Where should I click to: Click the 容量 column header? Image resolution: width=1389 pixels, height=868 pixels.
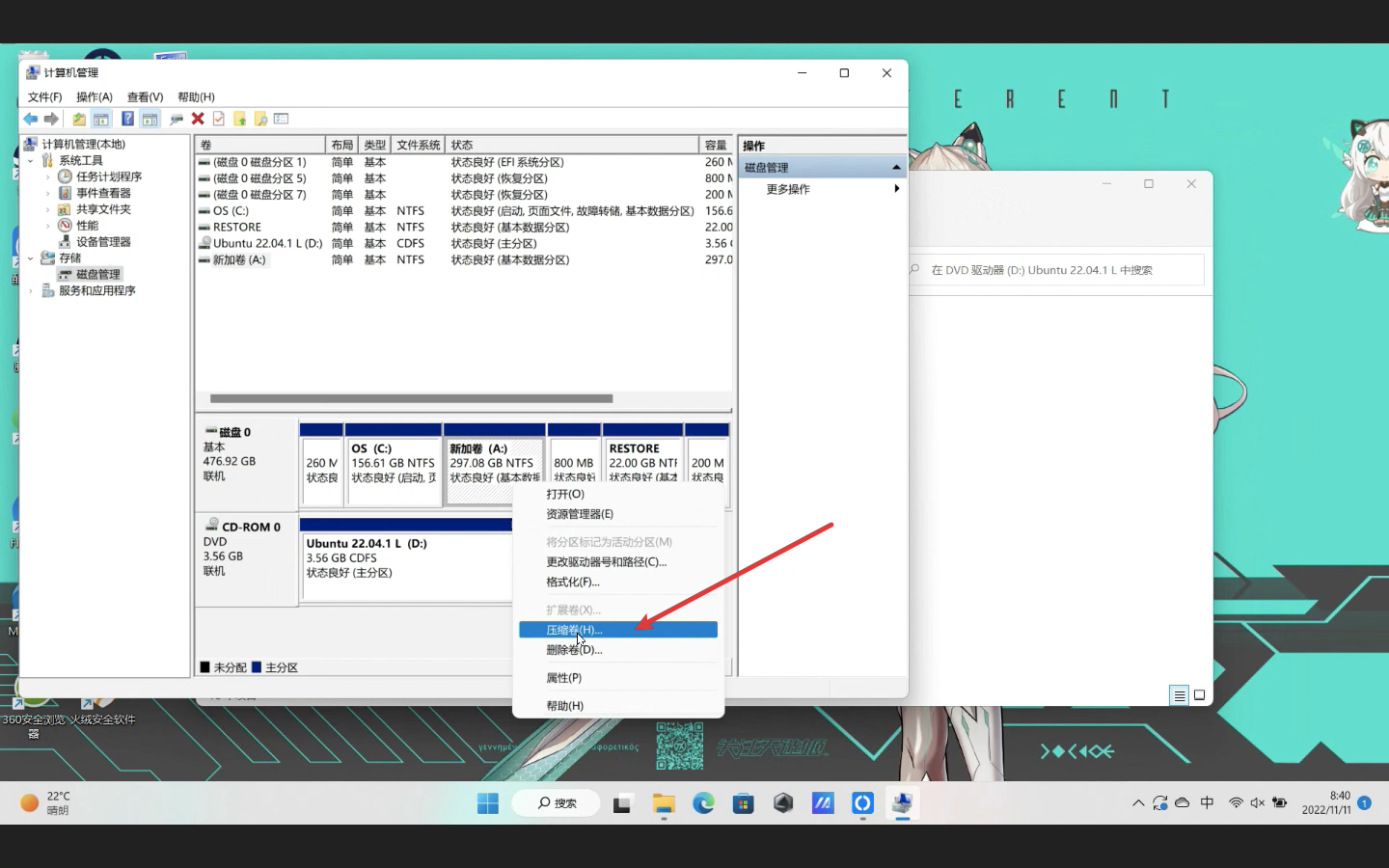coord(716,145)
